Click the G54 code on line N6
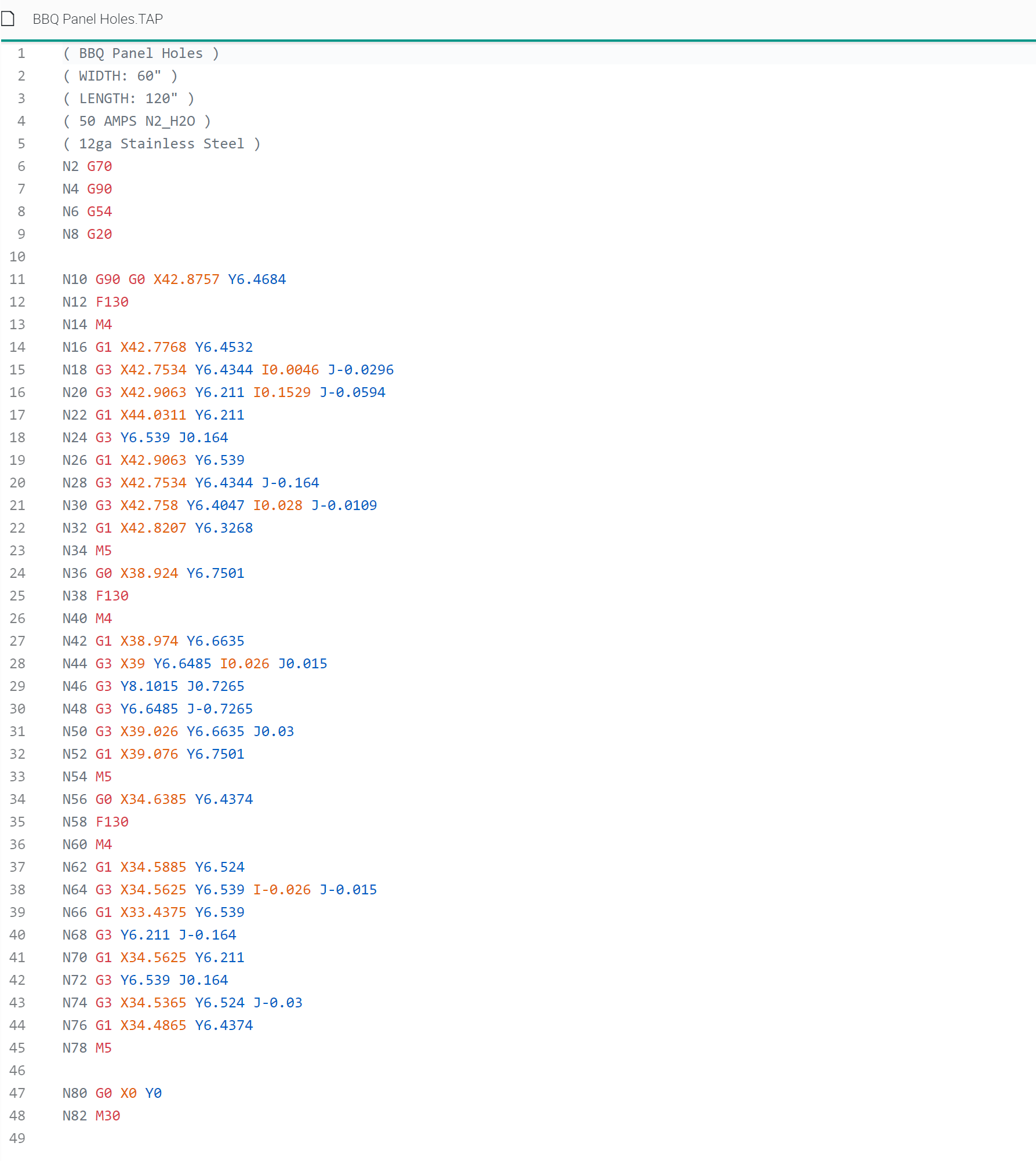 coord(100,212)
